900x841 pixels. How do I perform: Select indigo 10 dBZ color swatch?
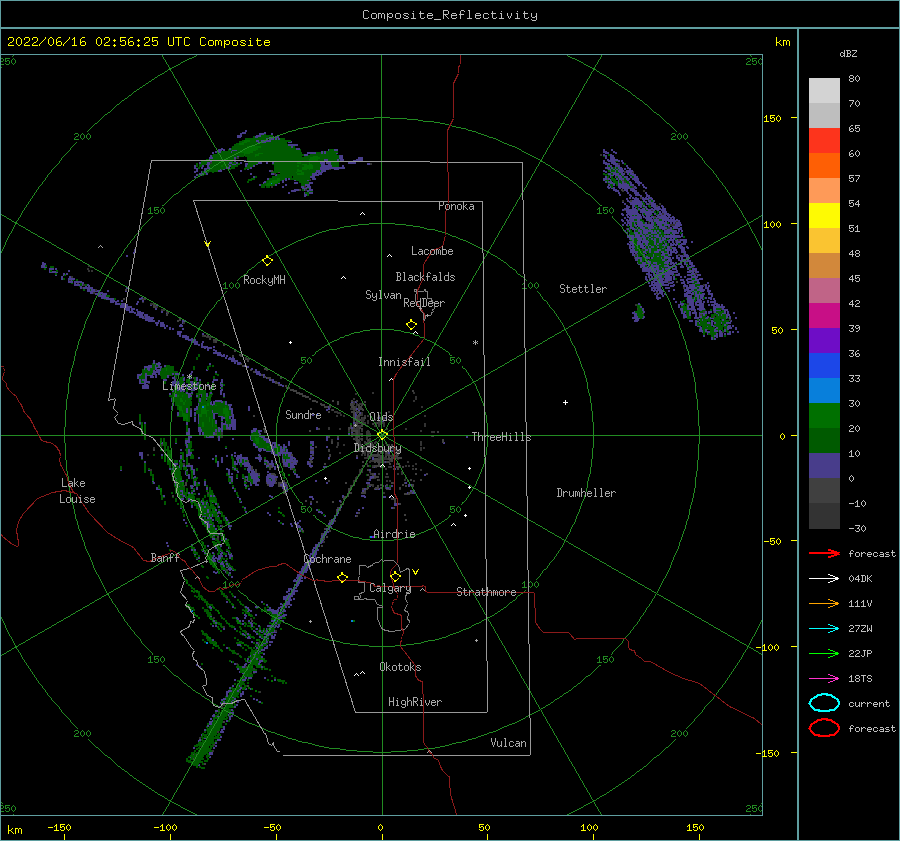click(824, 465)
